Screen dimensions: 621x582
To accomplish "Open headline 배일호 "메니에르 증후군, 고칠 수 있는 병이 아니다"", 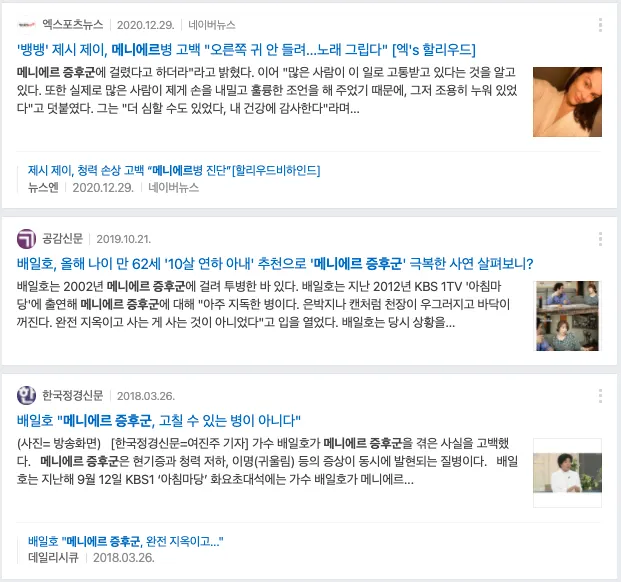I will tap(159, 420).
